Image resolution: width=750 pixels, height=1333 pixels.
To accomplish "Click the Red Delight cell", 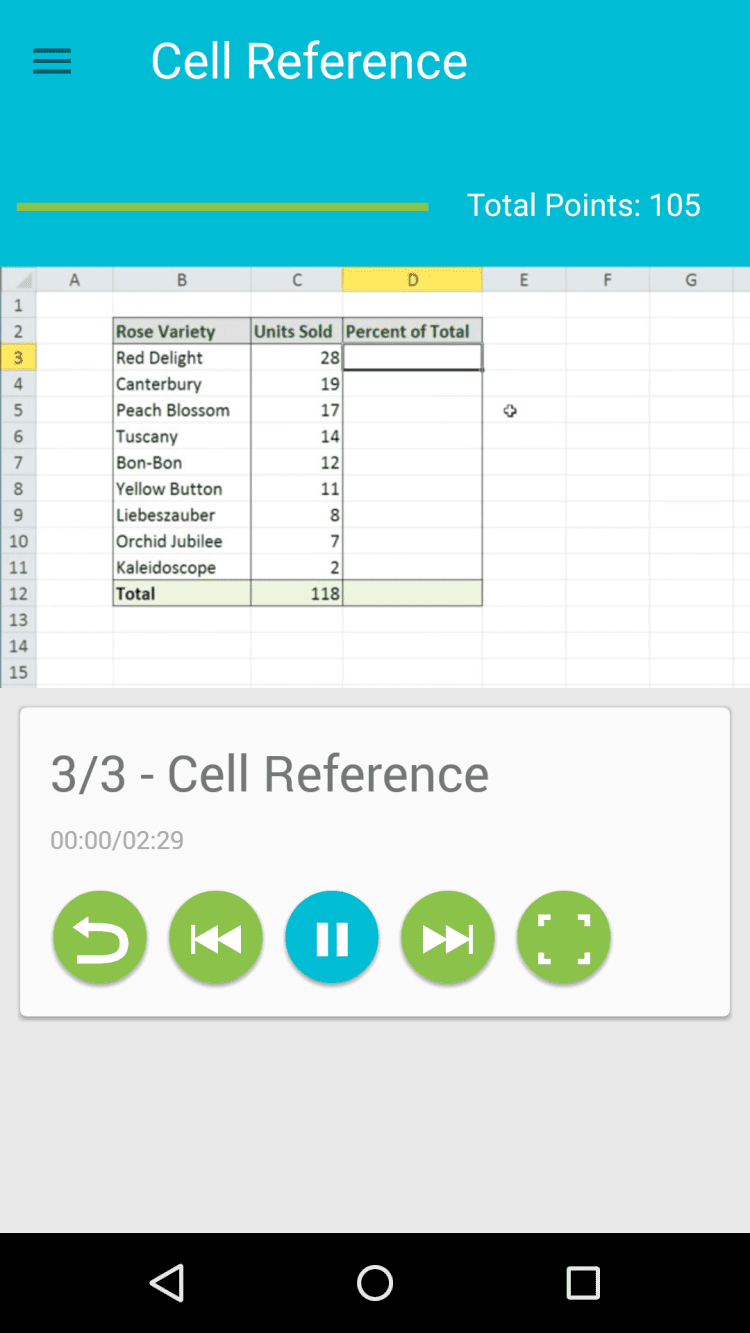I will [181, 358].
